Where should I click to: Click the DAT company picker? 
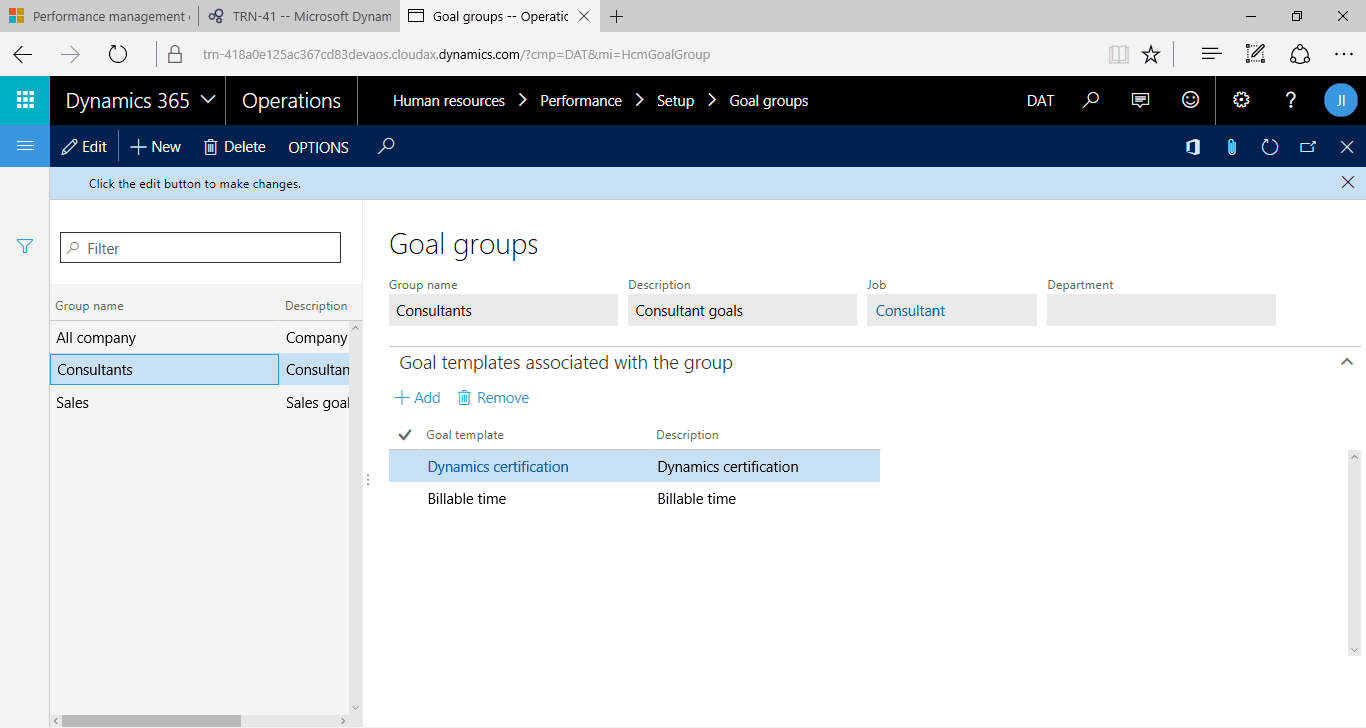pos(1040,101)
